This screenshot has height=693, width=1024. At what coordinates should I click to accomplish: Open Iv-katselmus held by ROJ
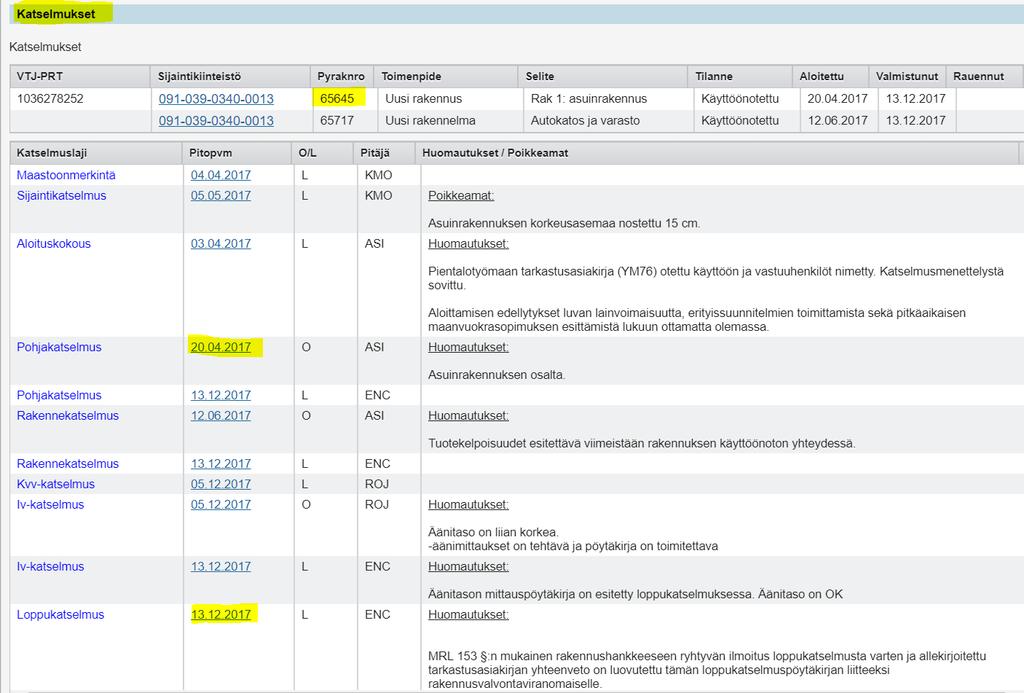(50, 504)
